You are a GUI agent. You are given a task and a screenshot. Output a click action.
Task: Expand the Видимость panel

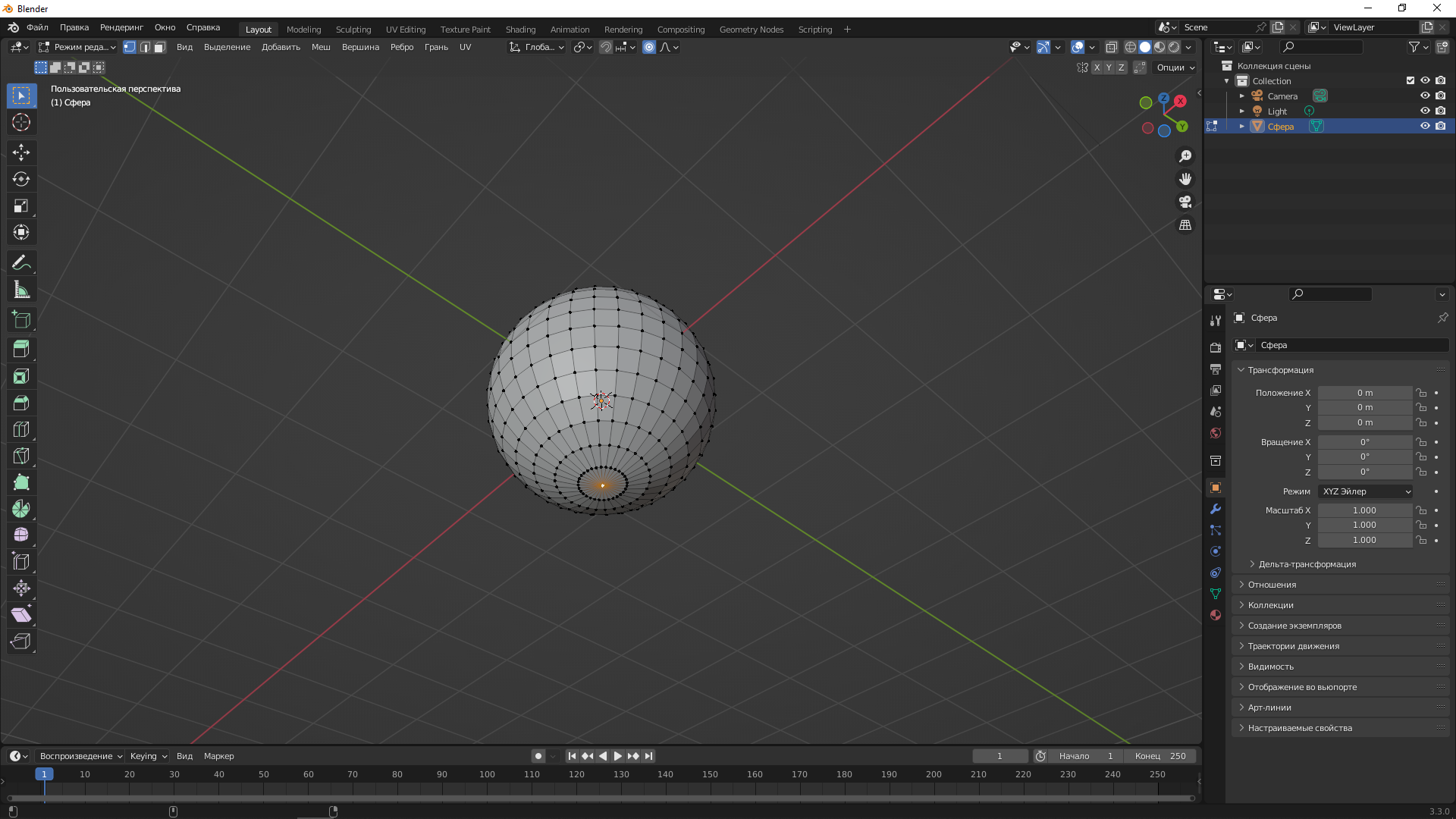(1270, 667)
